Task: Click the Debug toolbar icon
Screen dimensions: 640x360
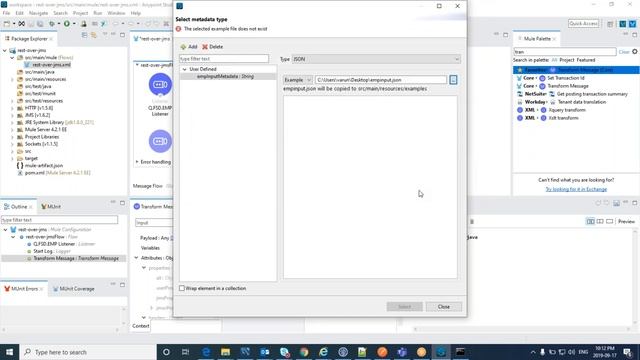Action: tap(52, 24)
